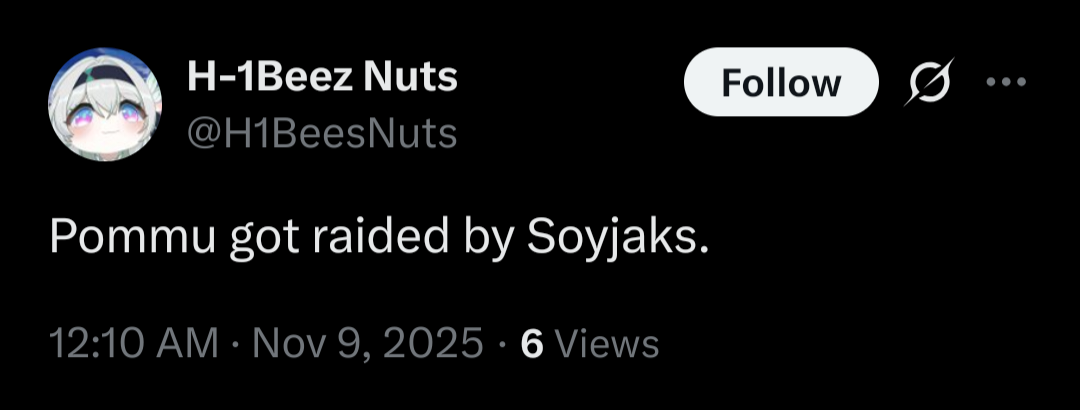
Task: Visit the @H1BeesNuts handle link
Action: tap(321, 133)
